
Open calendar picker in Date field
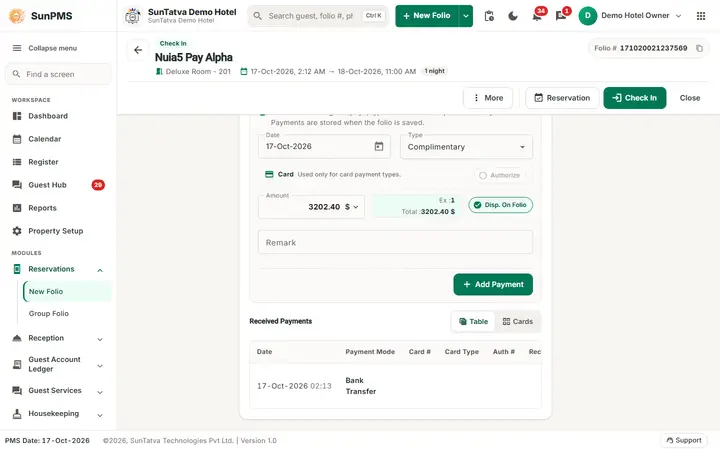pos(379,146)
